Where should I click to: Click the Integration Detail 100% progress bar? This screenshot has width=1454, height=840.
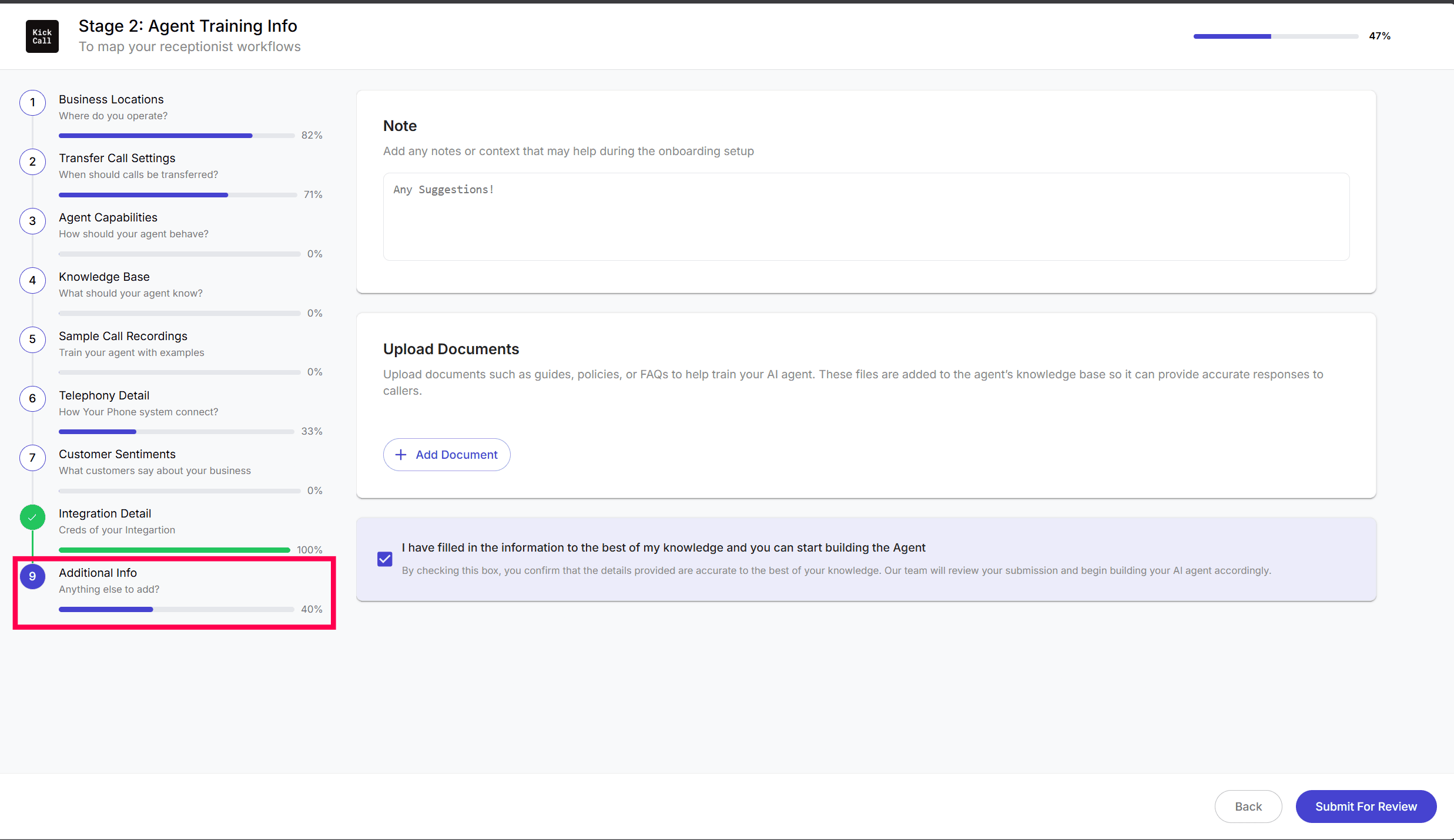175,550
